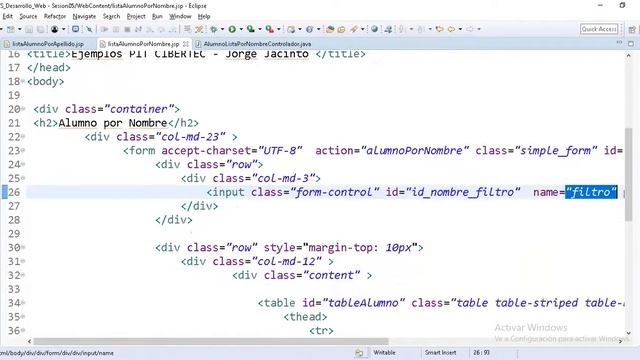Screen dimensions: 640x360
Task: Click the green Run button icon
Action: point(232,29)
